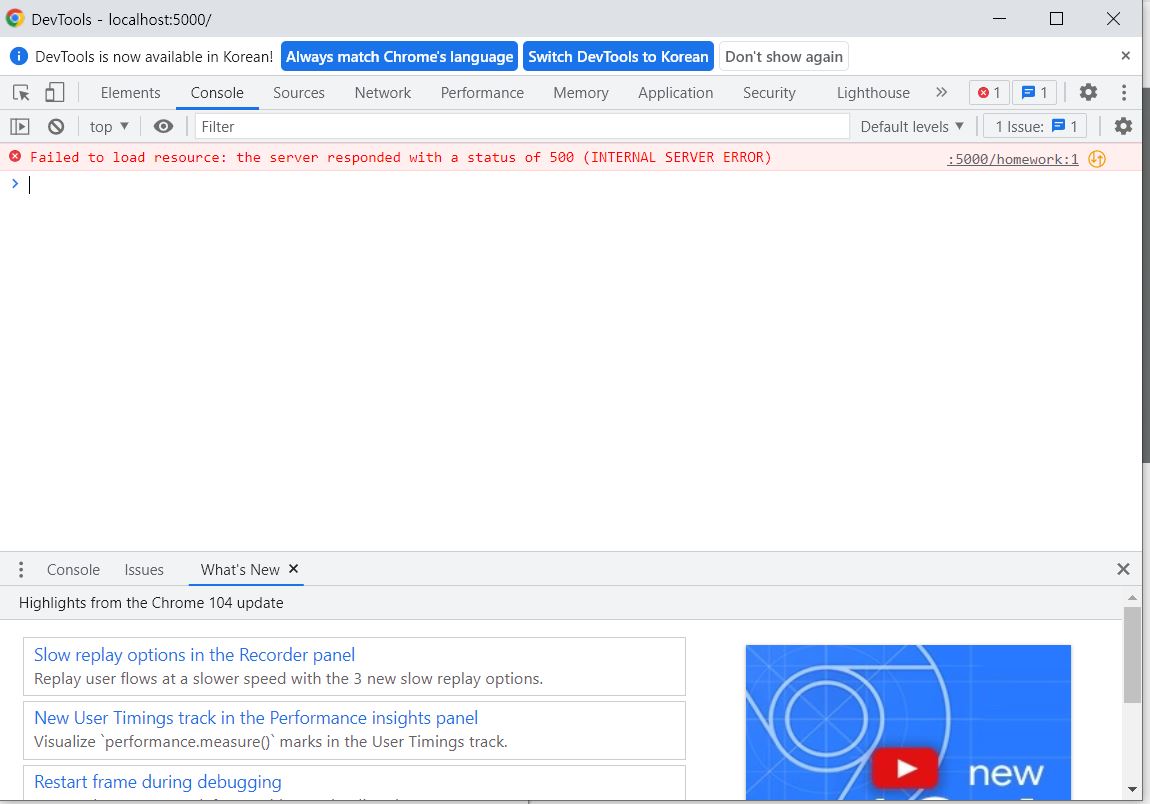Open the Default levels dropdown

coord(912,126)
